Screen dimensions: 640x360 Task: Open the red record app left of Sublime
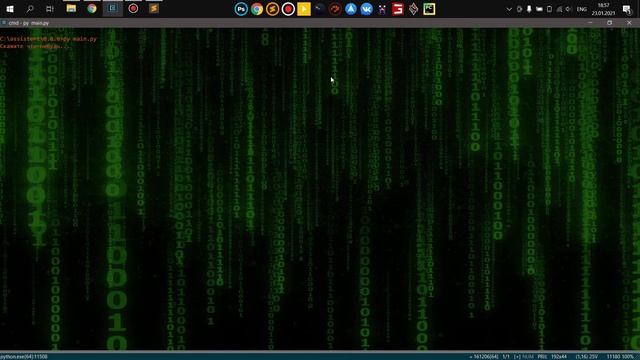(133, 9)
